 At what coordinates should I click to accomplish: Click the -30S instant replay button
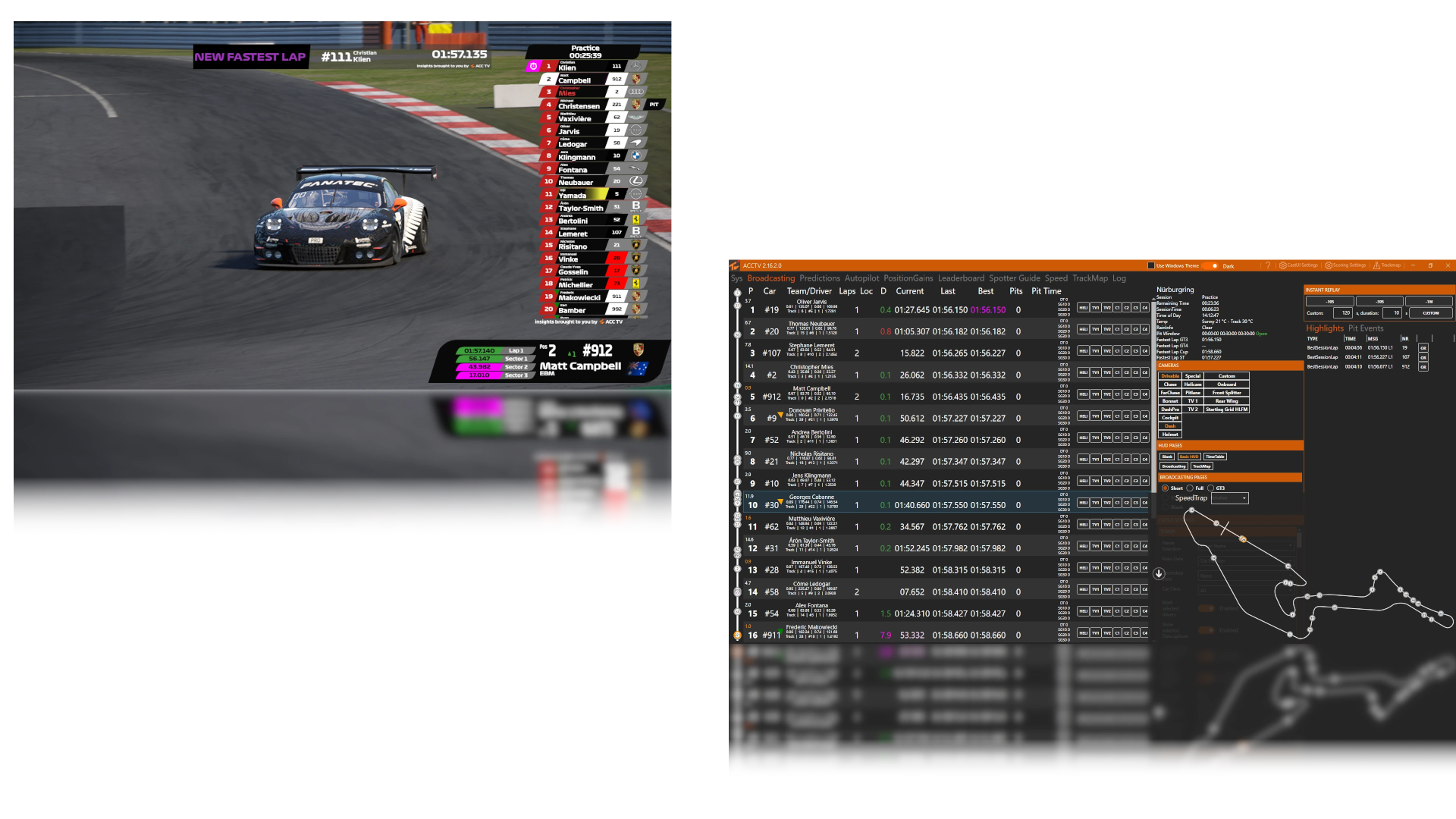click(1379, 302)
